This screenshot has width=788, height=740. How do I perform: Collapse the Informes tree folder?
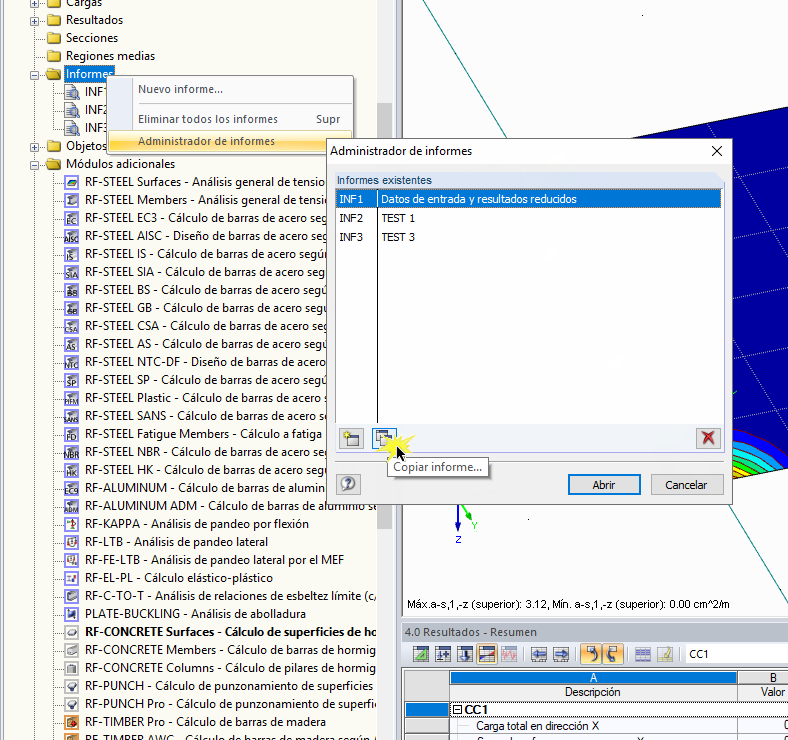pos(34,75)
